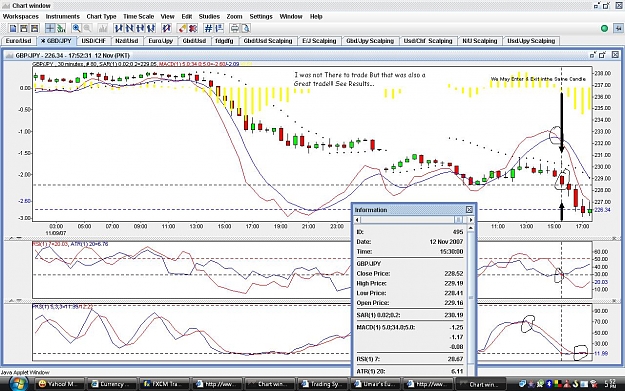Image resolution: width=625 pixels, height=391 pixels.
Task: Click the Close Price value 228.52
Action: [454, 273]
